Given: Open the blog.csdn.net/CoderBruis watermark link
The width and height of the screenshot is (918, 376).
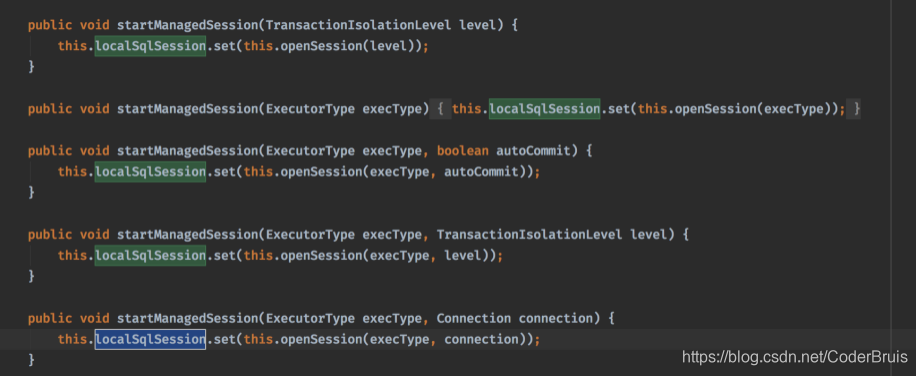Looking at the screenshot, I should pyautogui.click(x=795, y=357).
